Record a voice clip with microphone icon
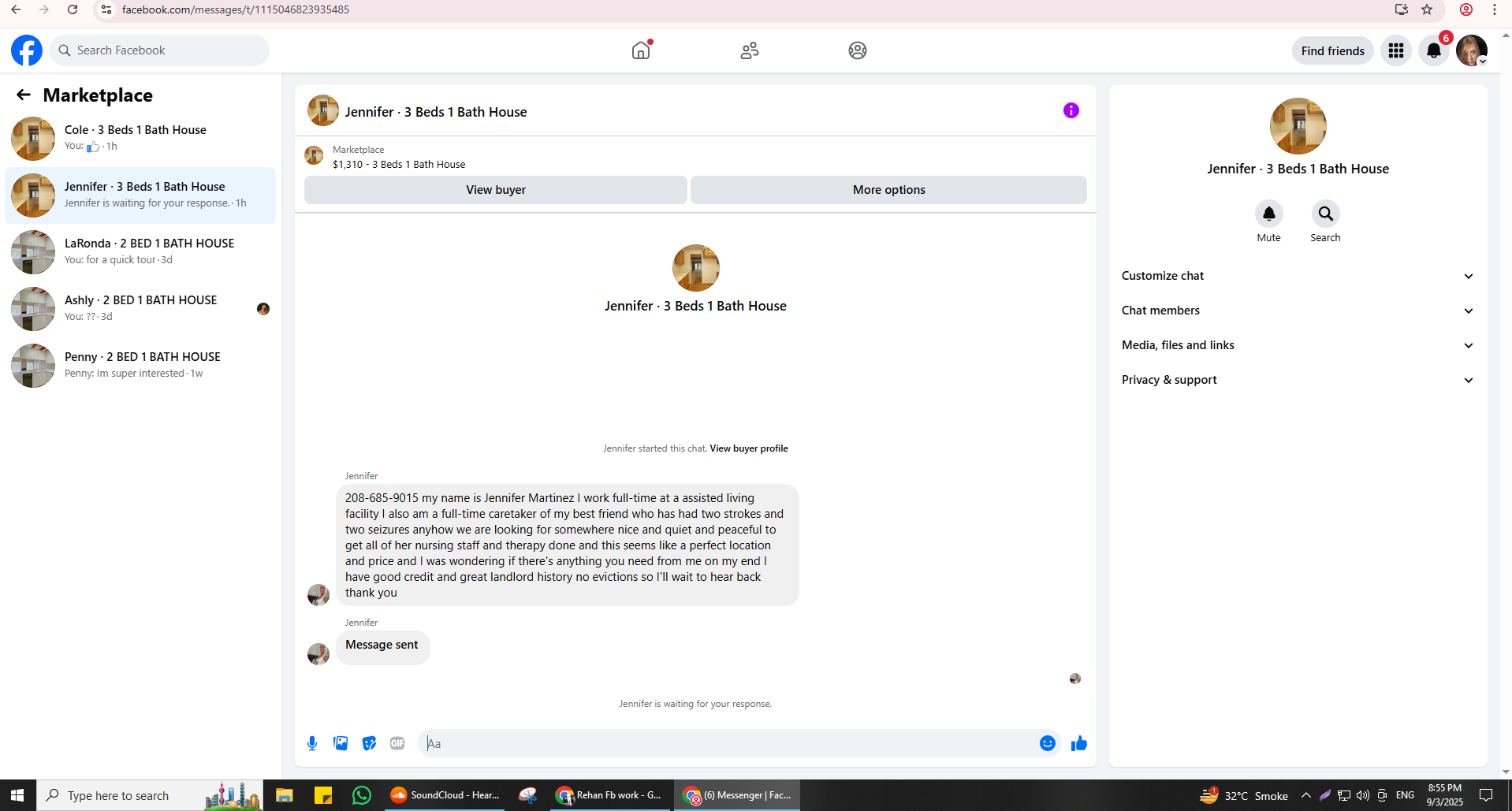The width and height of the screenshot is (1512, 811). [312, 743]
